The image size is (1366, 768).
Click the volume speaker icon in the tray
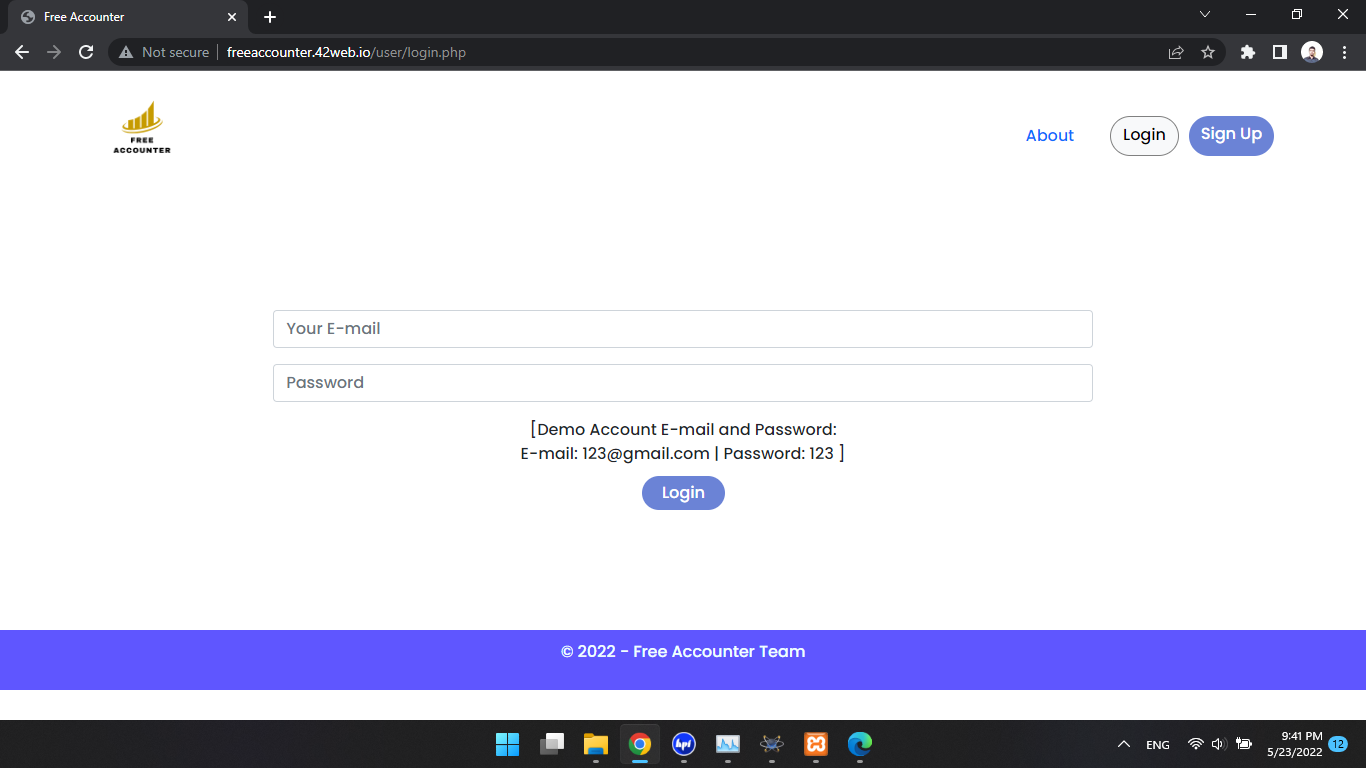pos(1217,744)
